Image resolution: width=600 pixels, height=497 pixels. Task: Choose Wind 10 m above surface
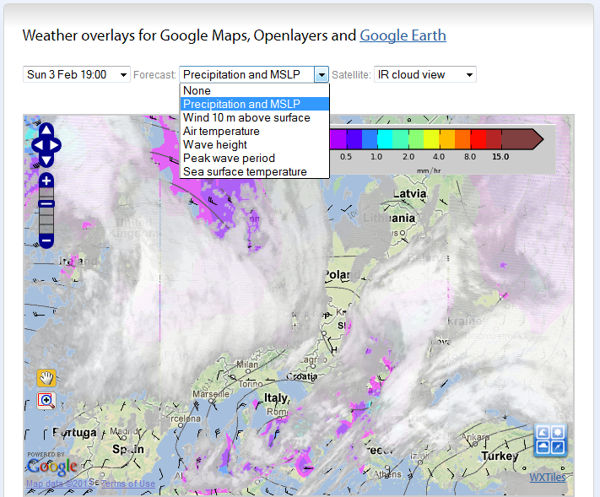254,117
